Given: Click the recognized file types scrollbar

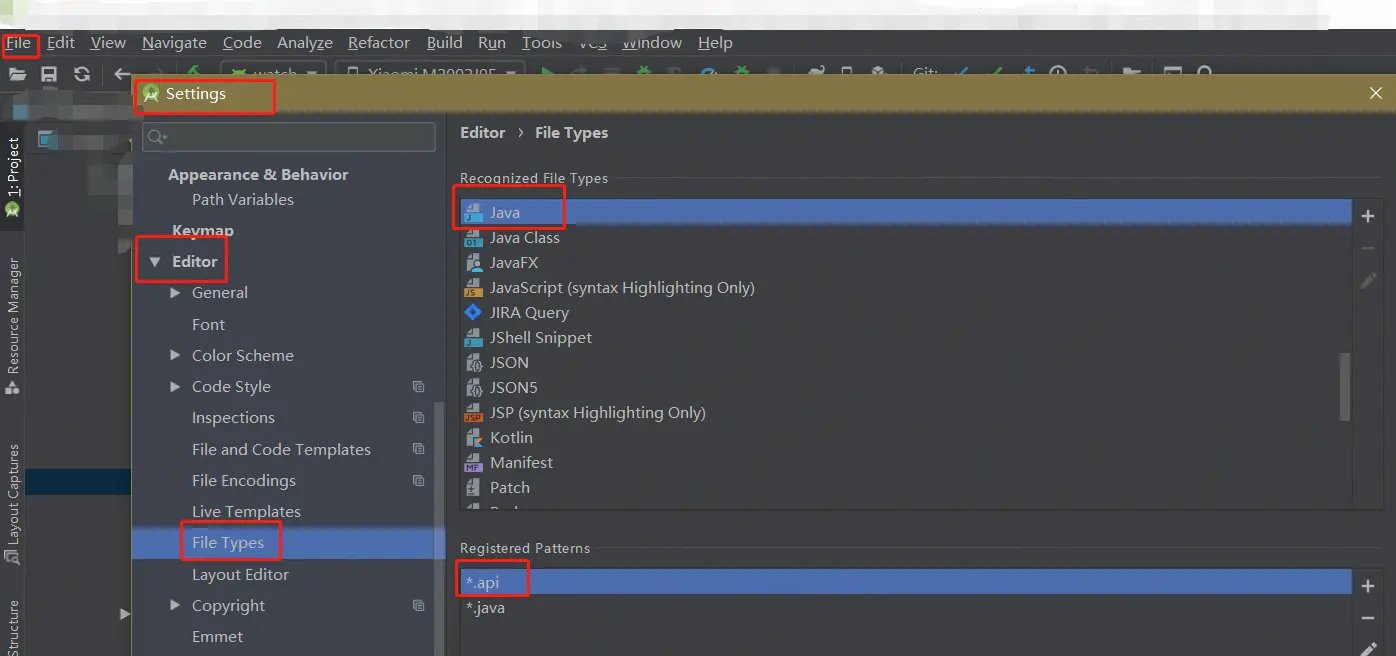Looking at the screenshot, I should (1345, 387).
